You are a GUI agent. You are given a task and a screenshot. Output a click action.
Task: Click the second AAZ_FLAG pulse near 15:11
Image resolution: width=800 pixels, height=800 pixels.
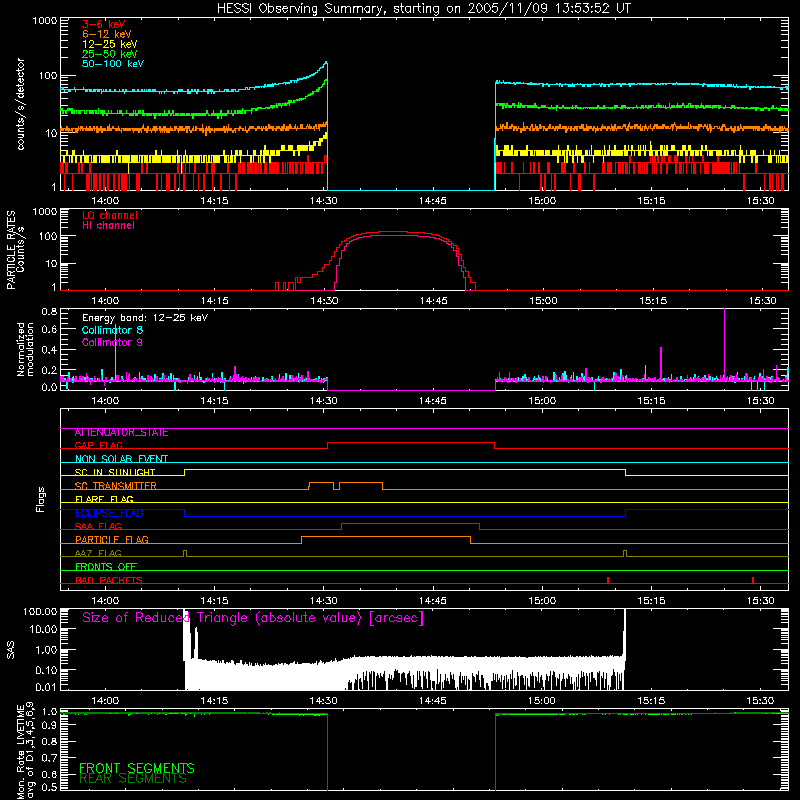(625, 553)
